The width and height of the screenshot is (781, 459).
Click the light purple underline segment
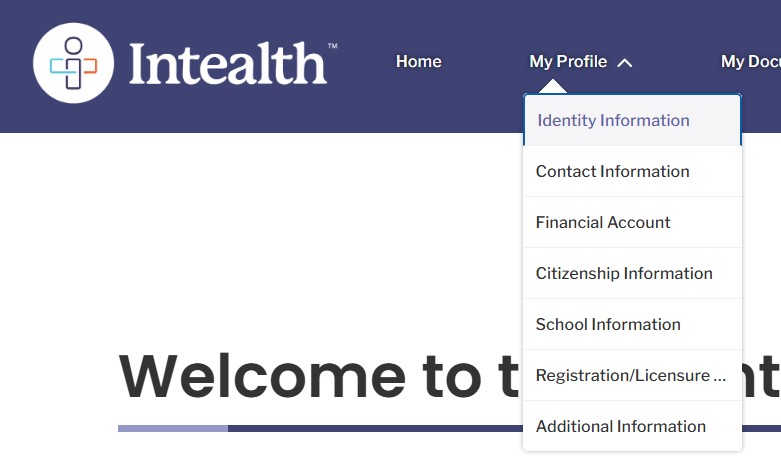tap(173, 429)
